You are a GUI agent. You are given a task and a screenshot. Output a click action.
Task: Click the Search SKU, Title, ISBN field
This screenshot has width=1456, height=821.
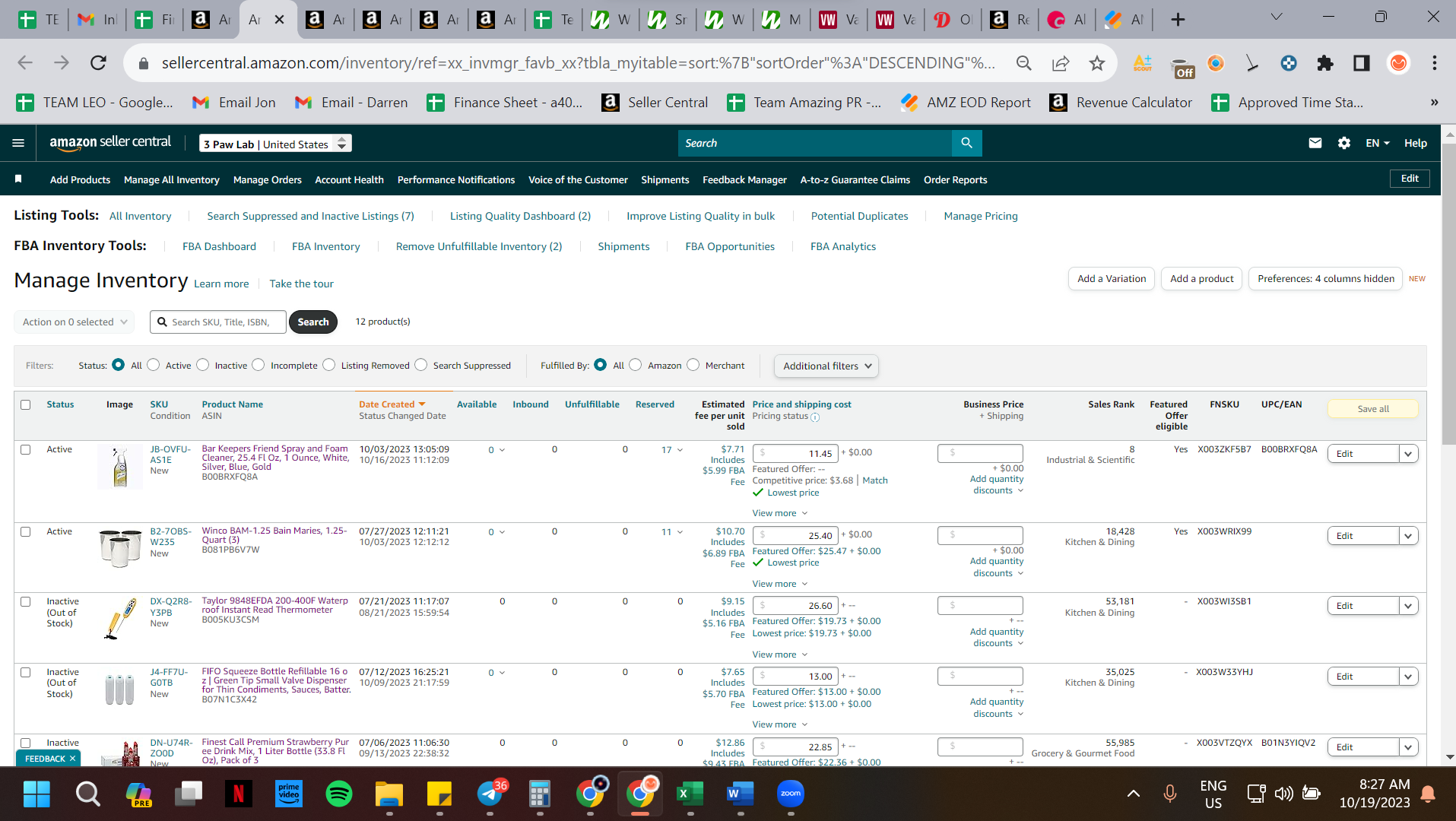pyautogui.click(x=218, y=322)
